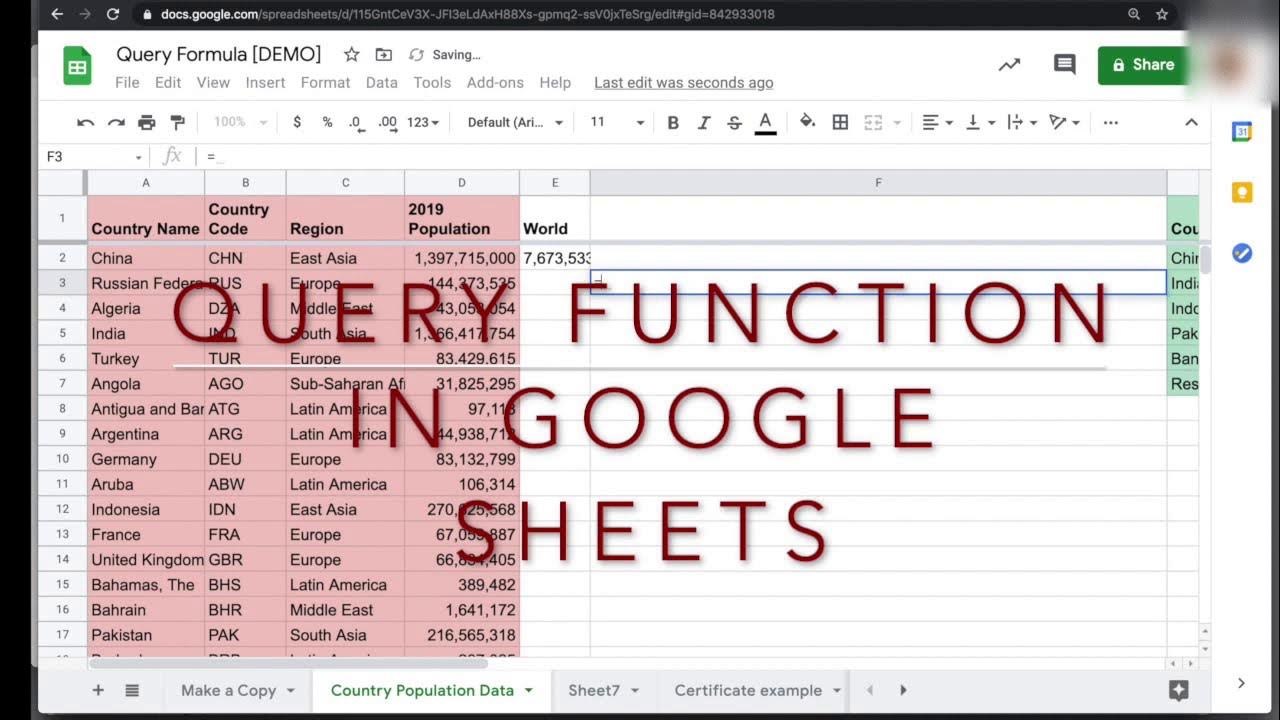Select column F header

coord(878,183)
